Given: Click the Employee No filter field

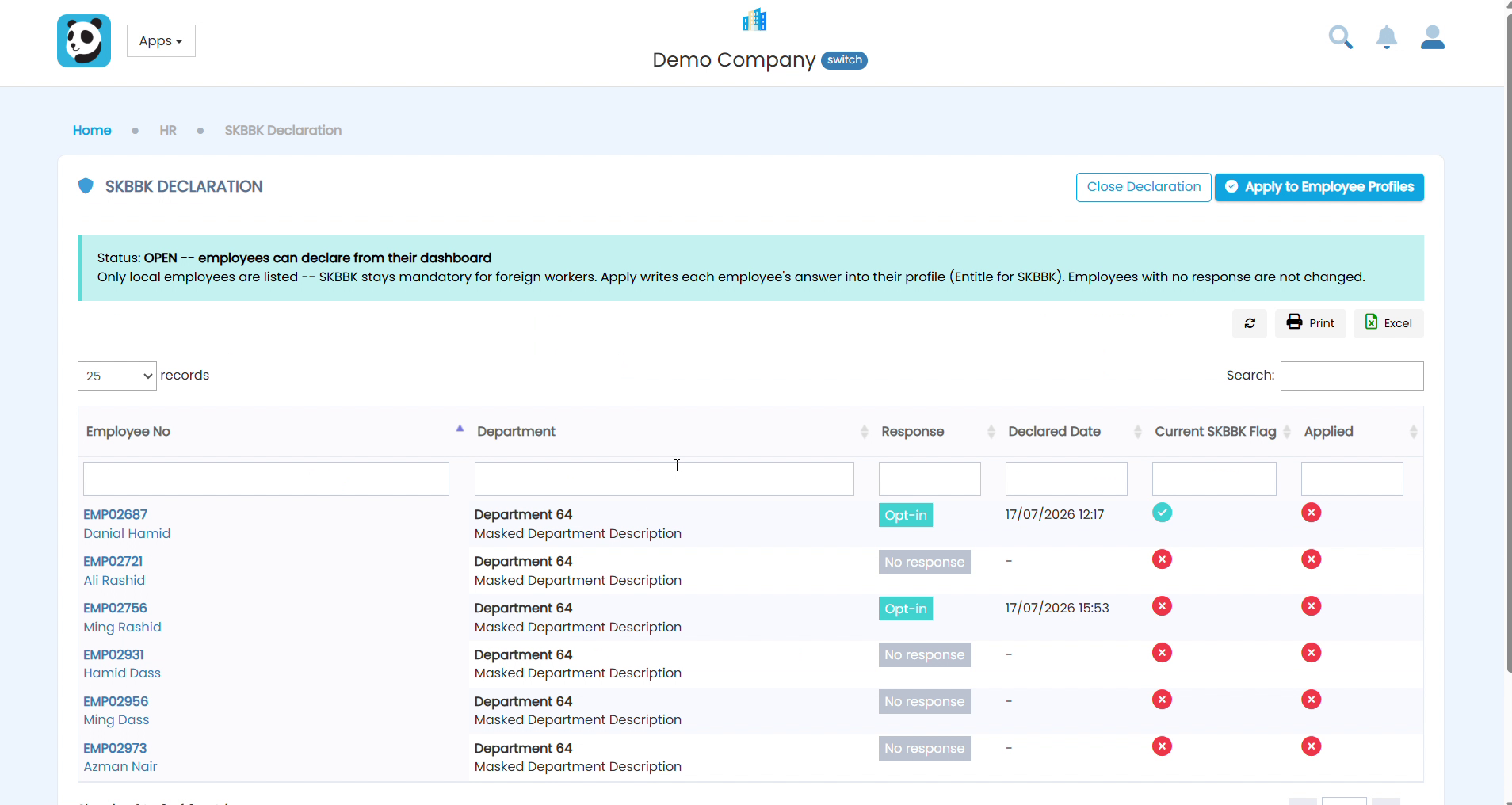Looking at the screenshot, I should click(266, 479).
